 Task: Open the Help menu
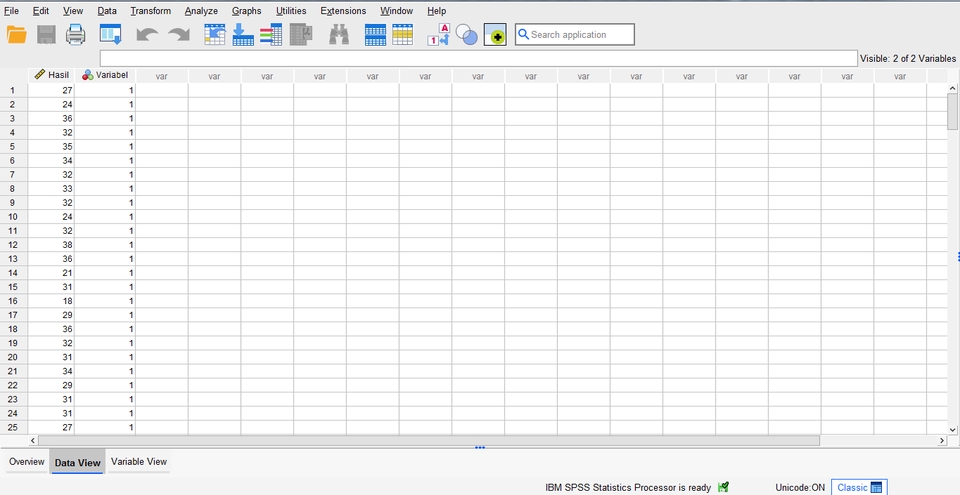coord(437,10)
